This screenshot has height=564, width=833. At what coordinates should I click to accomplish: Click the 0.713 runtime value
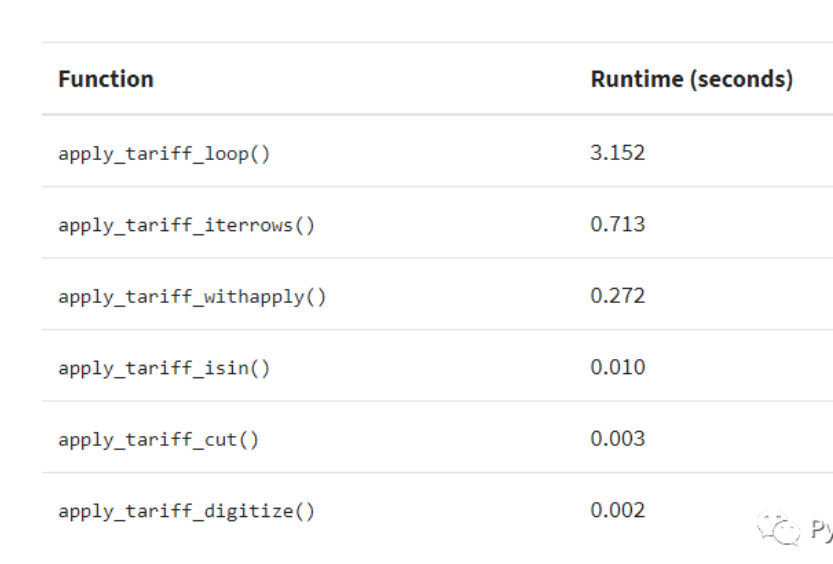coord(618,224)
